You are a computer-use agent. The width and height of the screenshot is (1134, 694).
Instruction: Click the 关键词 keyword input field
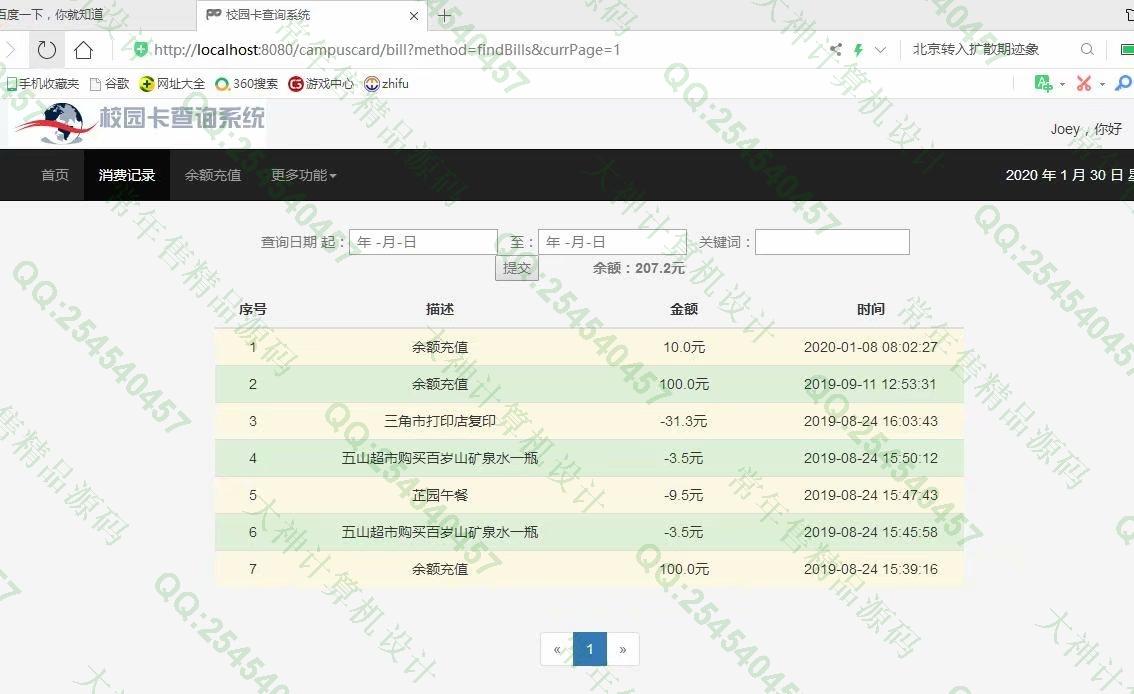click(832, 242)
